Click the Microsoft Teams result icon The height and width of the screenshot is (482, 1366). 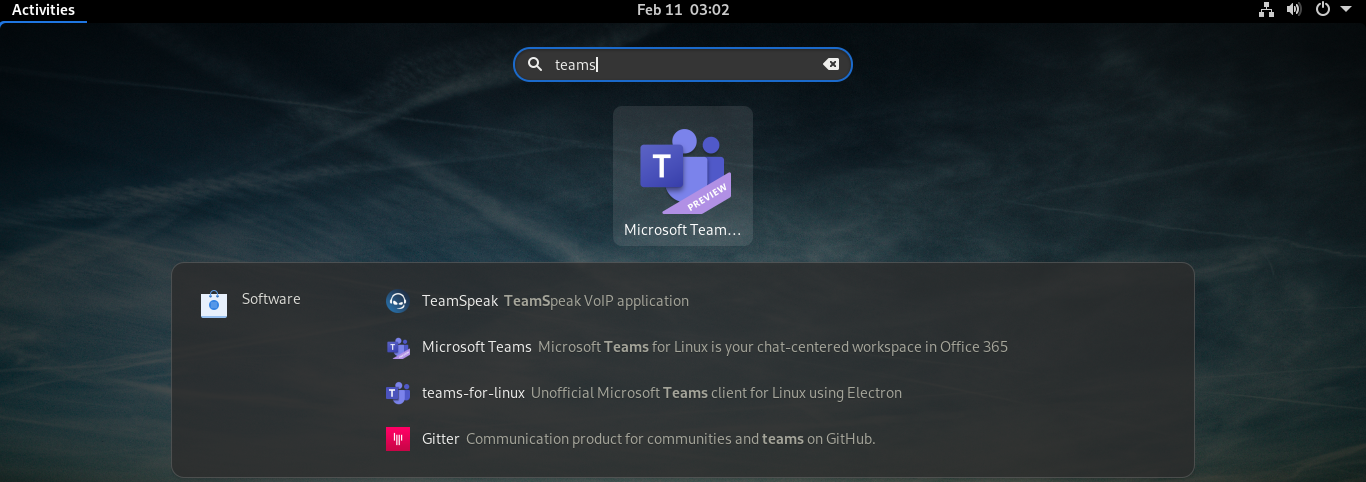[398, 347]
